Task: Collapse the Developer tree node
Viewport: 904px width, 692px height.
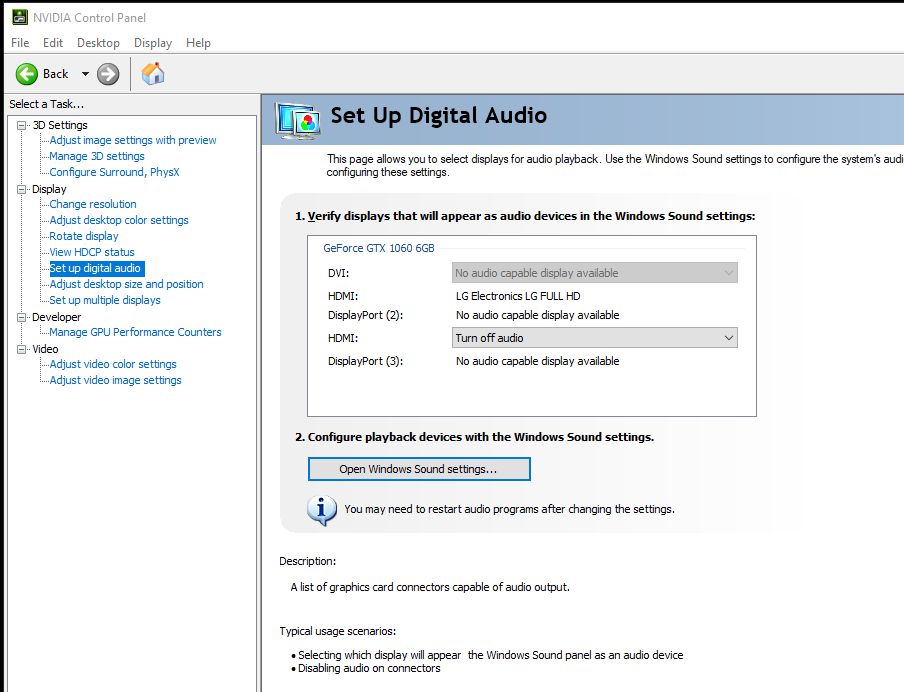Action: click(x=21, y=317)
